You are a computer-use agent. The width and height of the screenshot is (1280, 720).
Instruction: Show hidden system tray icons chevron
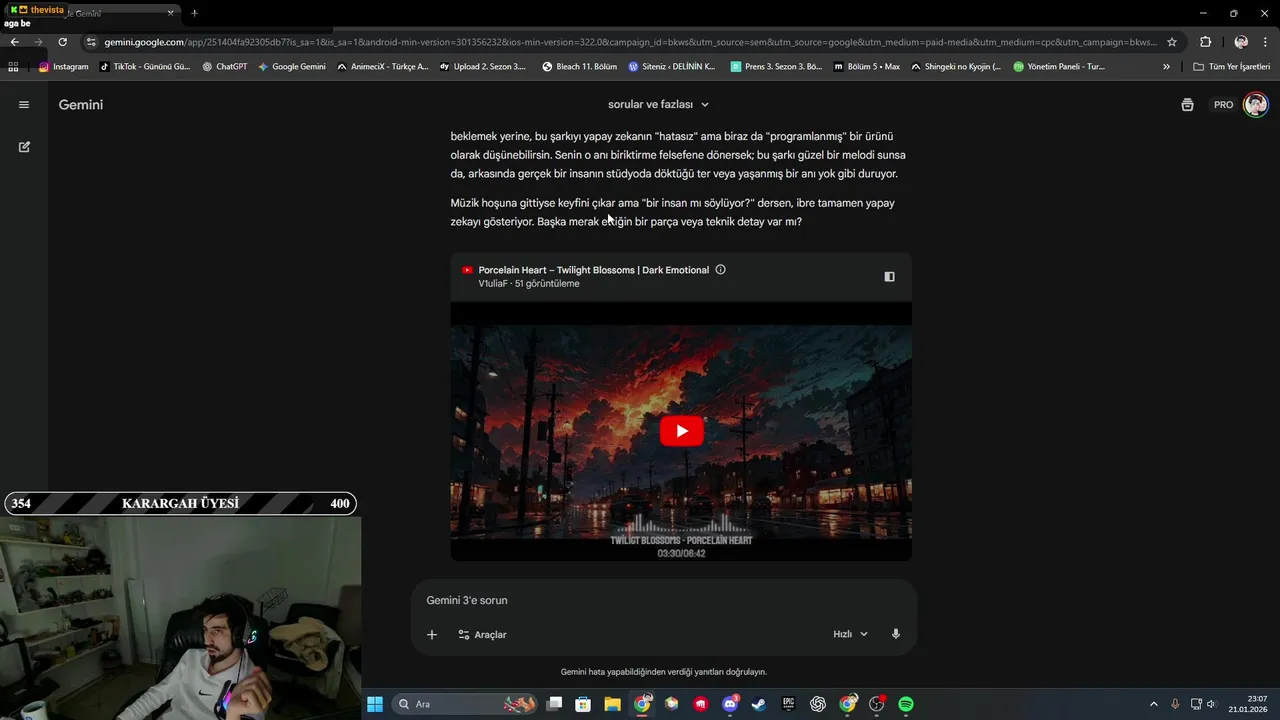(1153, 704)
